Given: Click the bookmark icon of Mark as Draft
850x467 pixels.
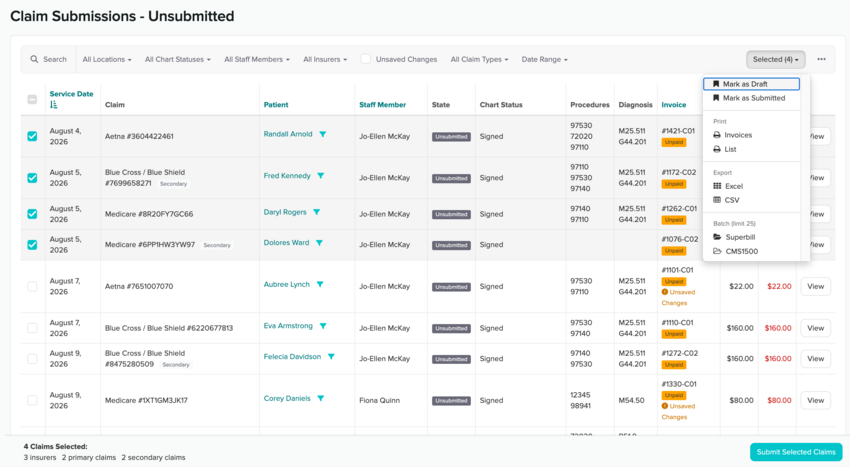Looking at the screenshot, I should coord(716,84).
